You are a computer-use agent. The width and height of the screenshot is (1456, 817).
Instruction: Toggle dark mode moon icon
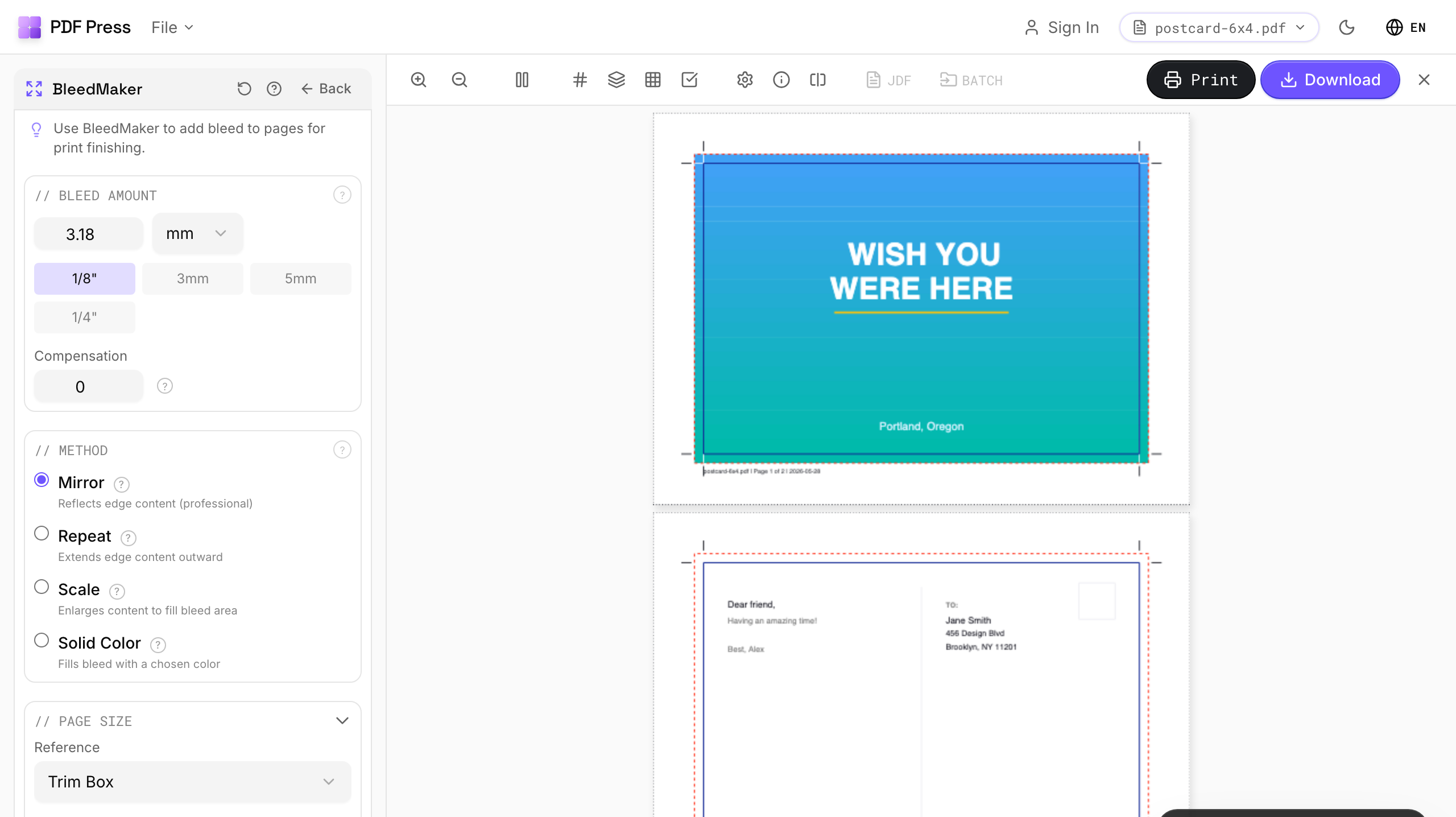[x=1347, y=27]
